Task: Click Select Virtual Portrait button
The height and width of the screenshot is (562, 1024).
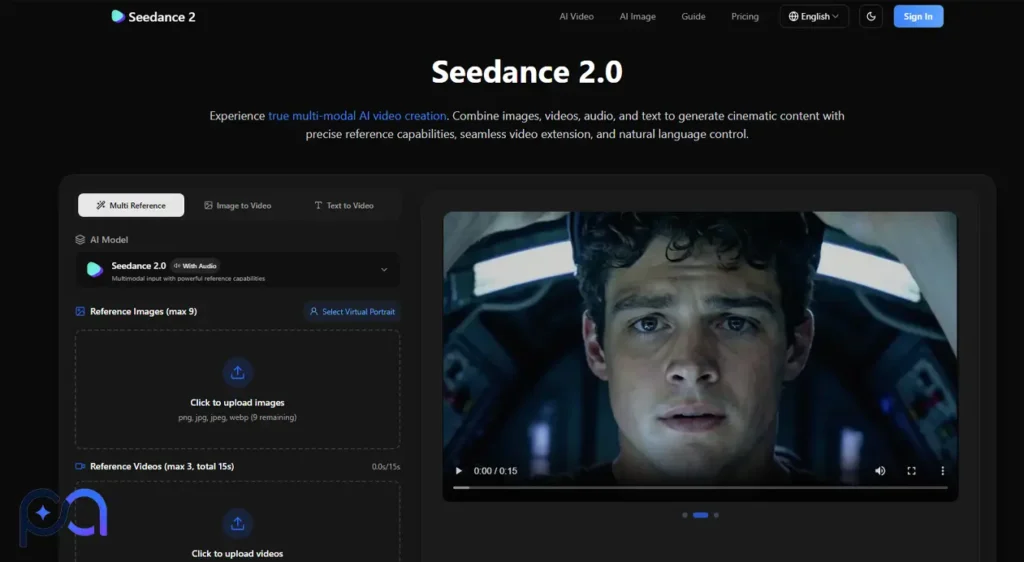Action: point(352,311)
